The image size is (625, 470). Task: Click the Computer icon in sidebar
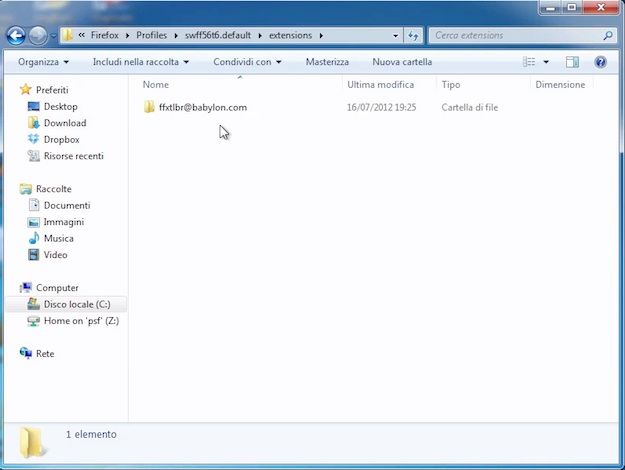click(x=26, y=287)
